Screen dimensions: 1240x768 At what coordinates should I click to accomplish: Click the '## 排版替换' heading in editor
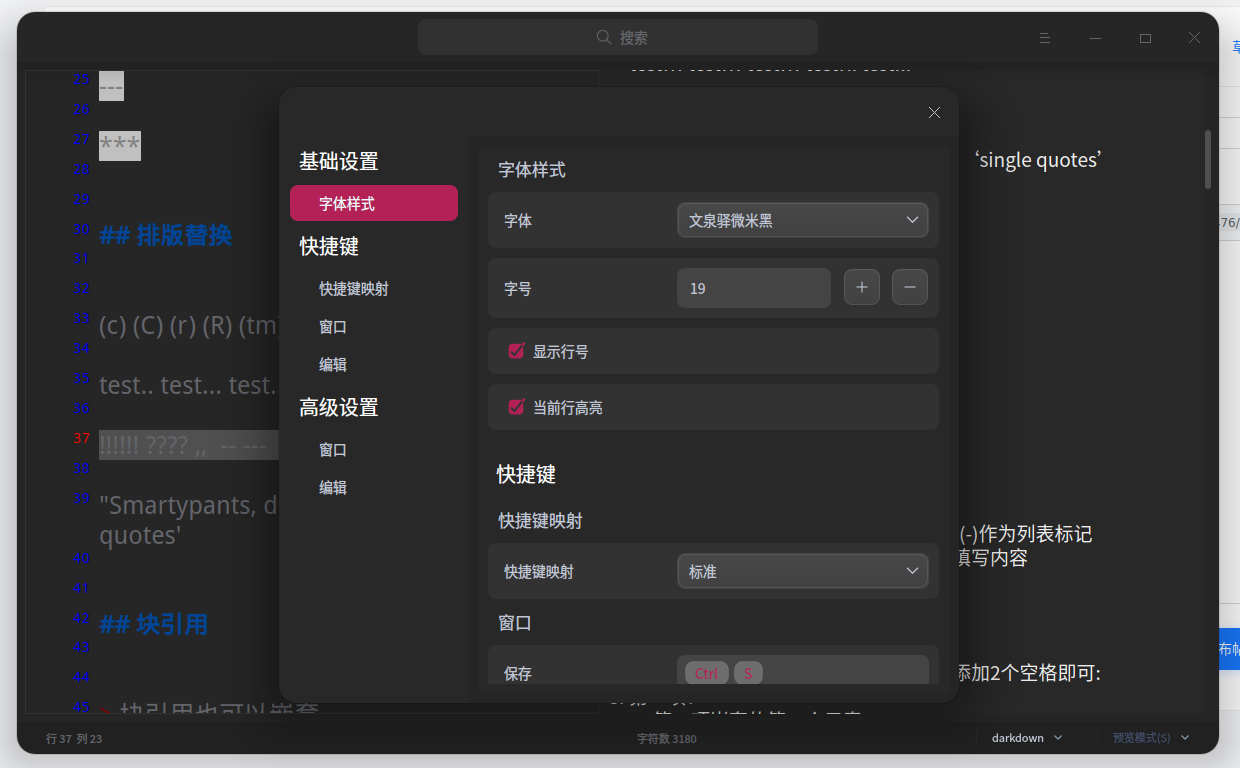[x=166, y=235]
